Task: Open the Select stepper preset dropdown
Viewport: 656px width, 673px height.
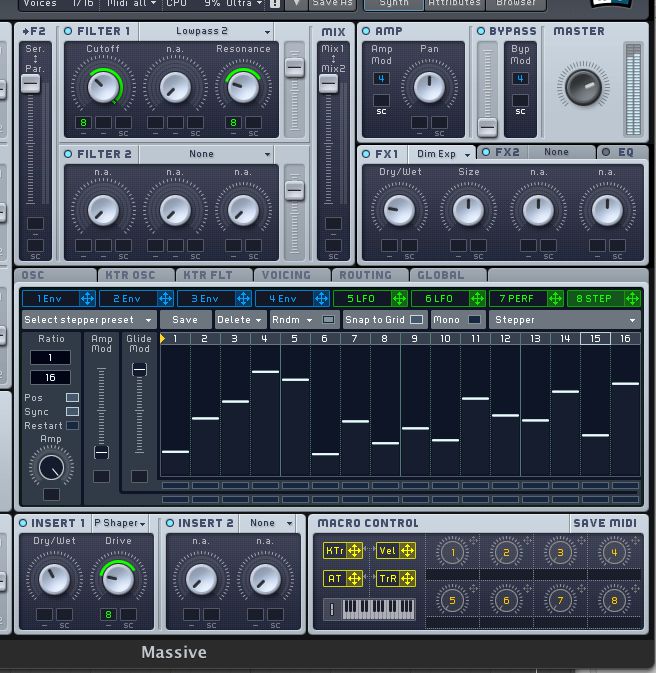Action: click(89, 320)
